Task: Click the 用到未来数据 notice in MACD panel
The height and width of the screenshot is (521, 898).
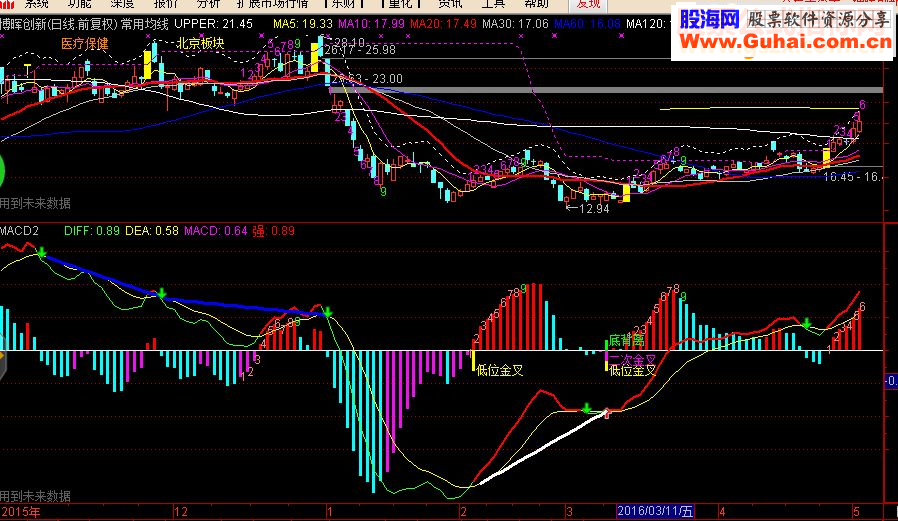Action: pos(36,496)
